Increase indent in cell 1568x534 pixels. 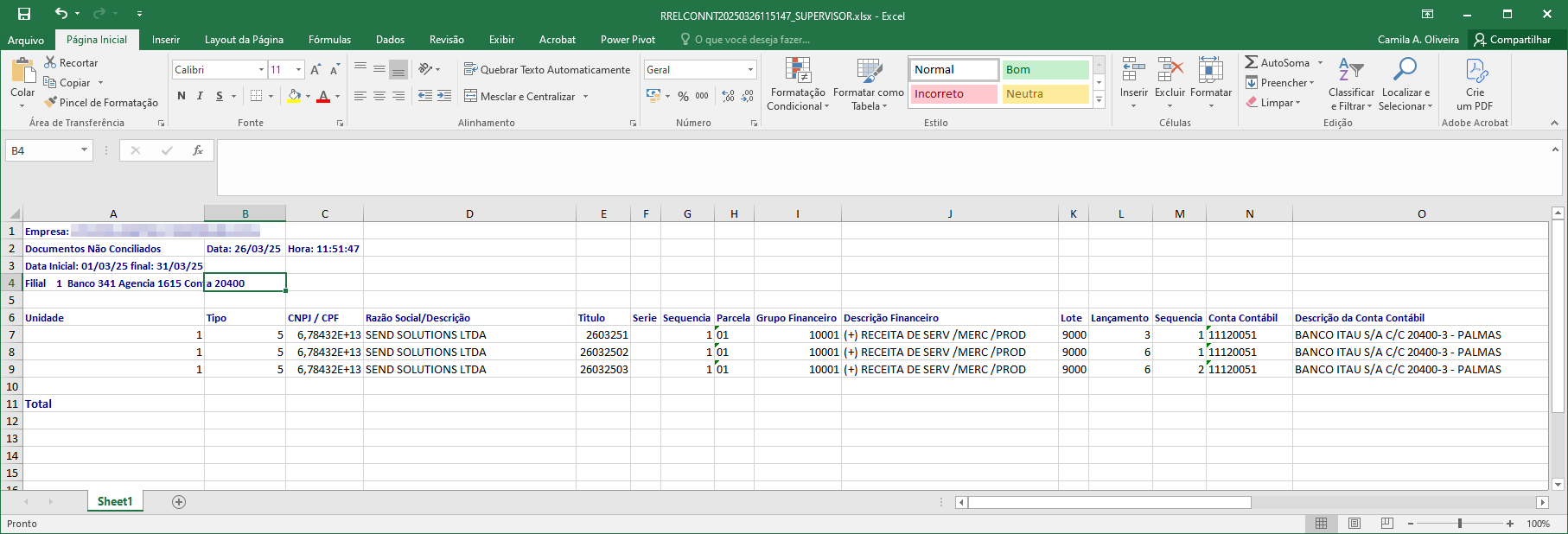[444, 96]
